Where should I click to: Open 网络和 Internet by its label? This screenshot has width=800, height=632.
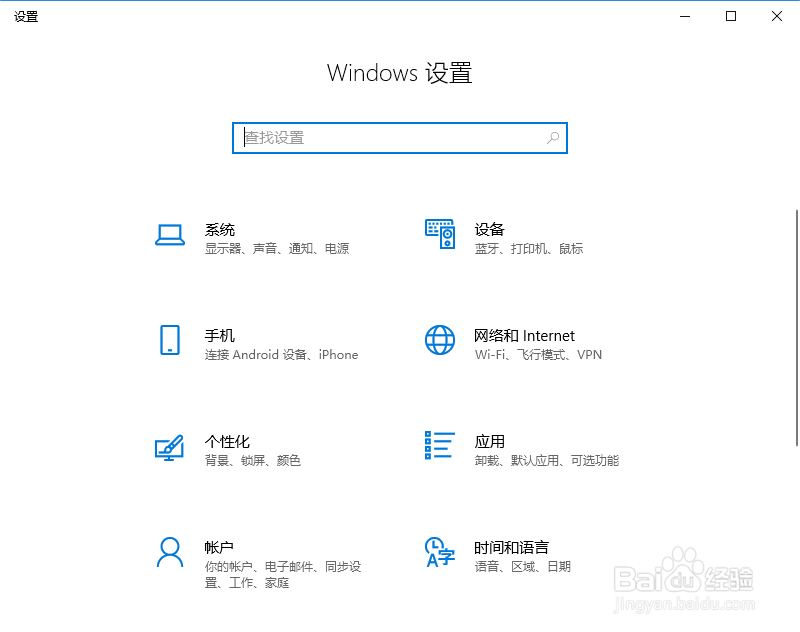524,335
